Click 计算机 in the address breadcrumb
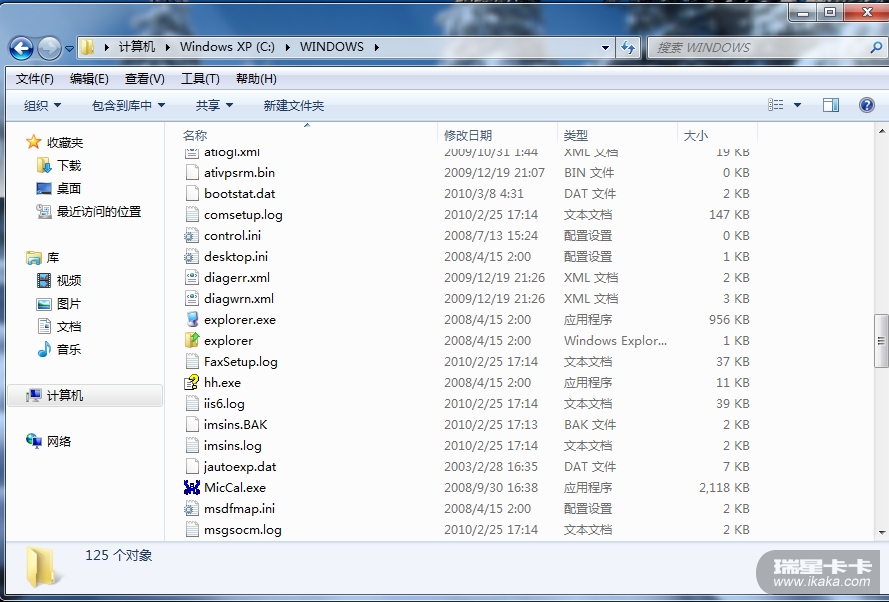This screenshot has width=889, height=602. coord(136,47)
